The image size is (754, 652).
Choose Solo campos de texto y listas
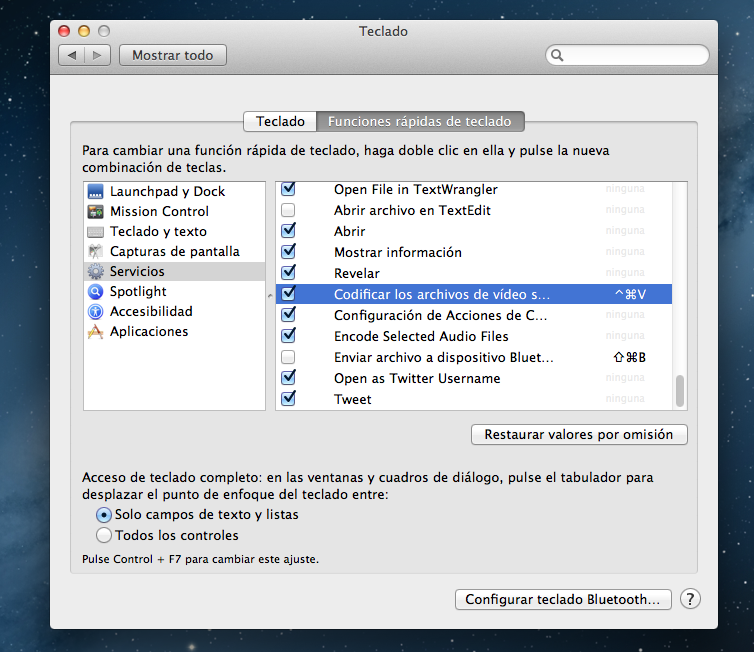[104, 514]
